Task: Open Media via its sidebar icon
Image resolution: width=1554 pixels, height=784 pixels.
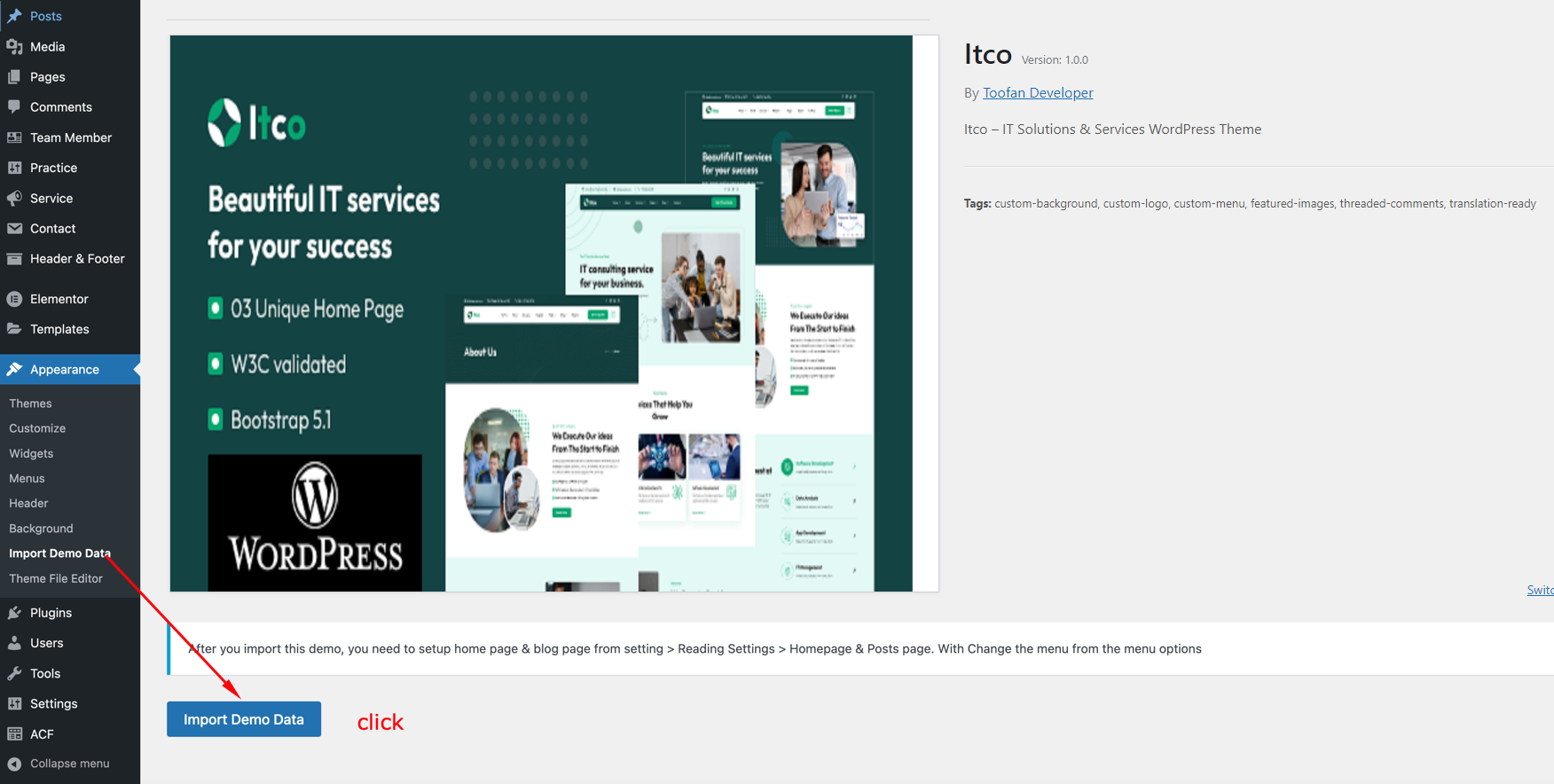Action: (14, 47)
